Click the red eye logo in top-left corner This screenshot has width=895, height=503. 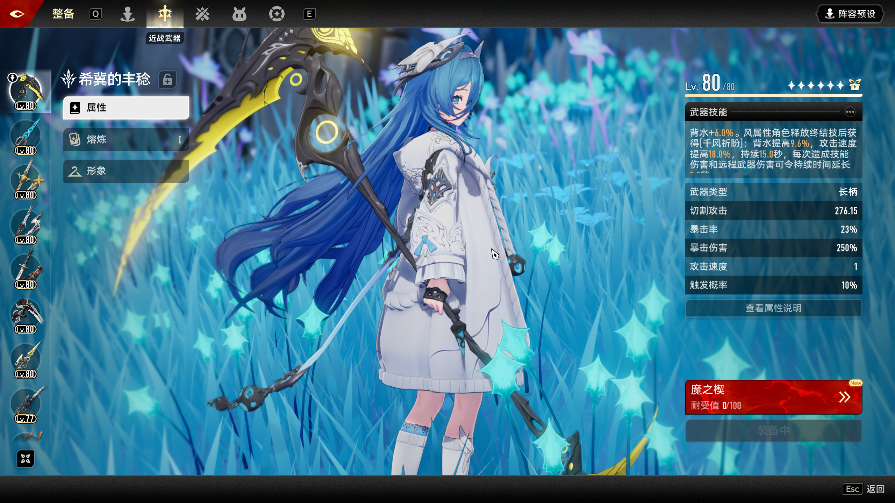point(18,13)
